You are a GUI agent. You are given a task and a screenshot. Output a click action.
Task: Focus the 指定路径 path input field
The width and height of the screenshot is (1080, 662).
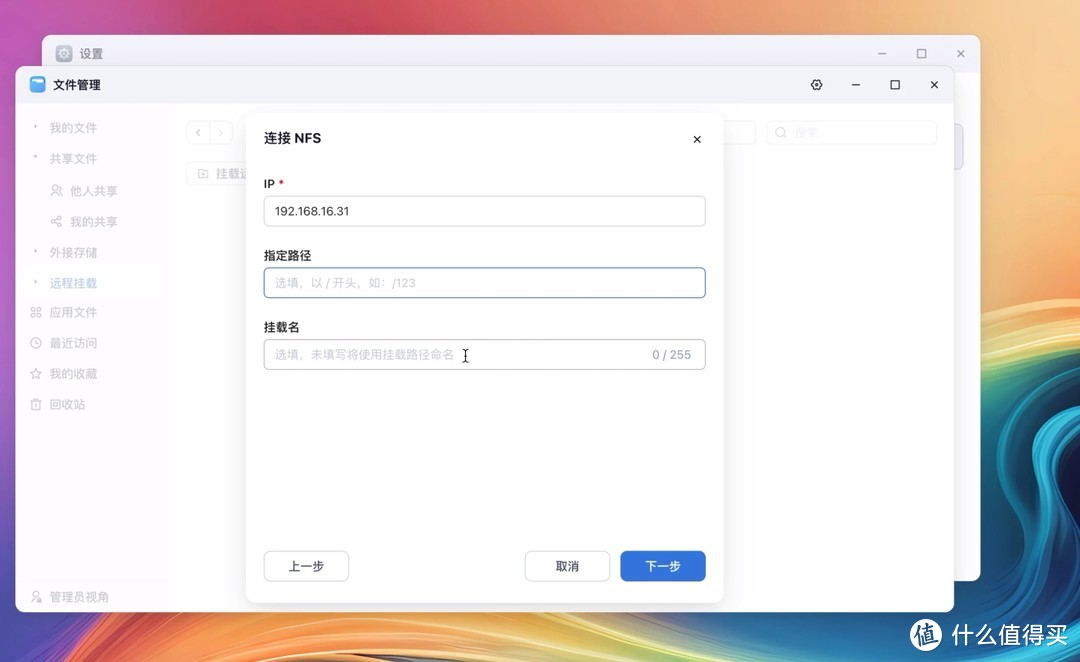point(484,282)
